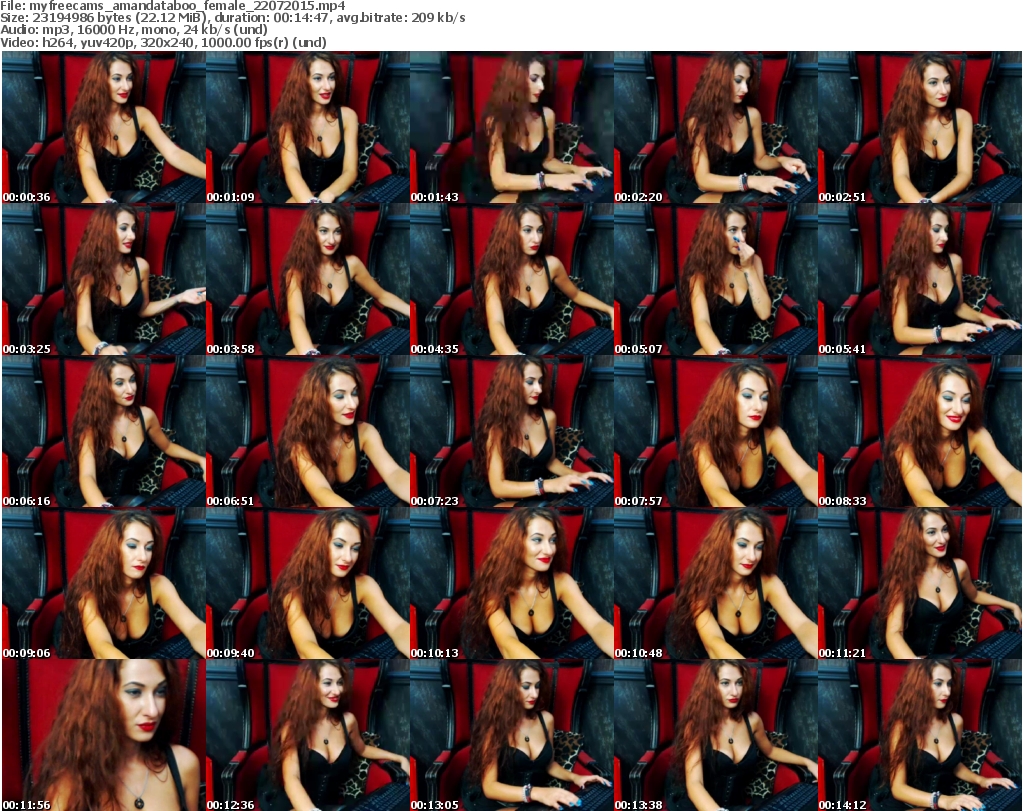Pick the still frame at 00:10:13
The height and width of the screenshot is (811, 1024).
[511, 583]
